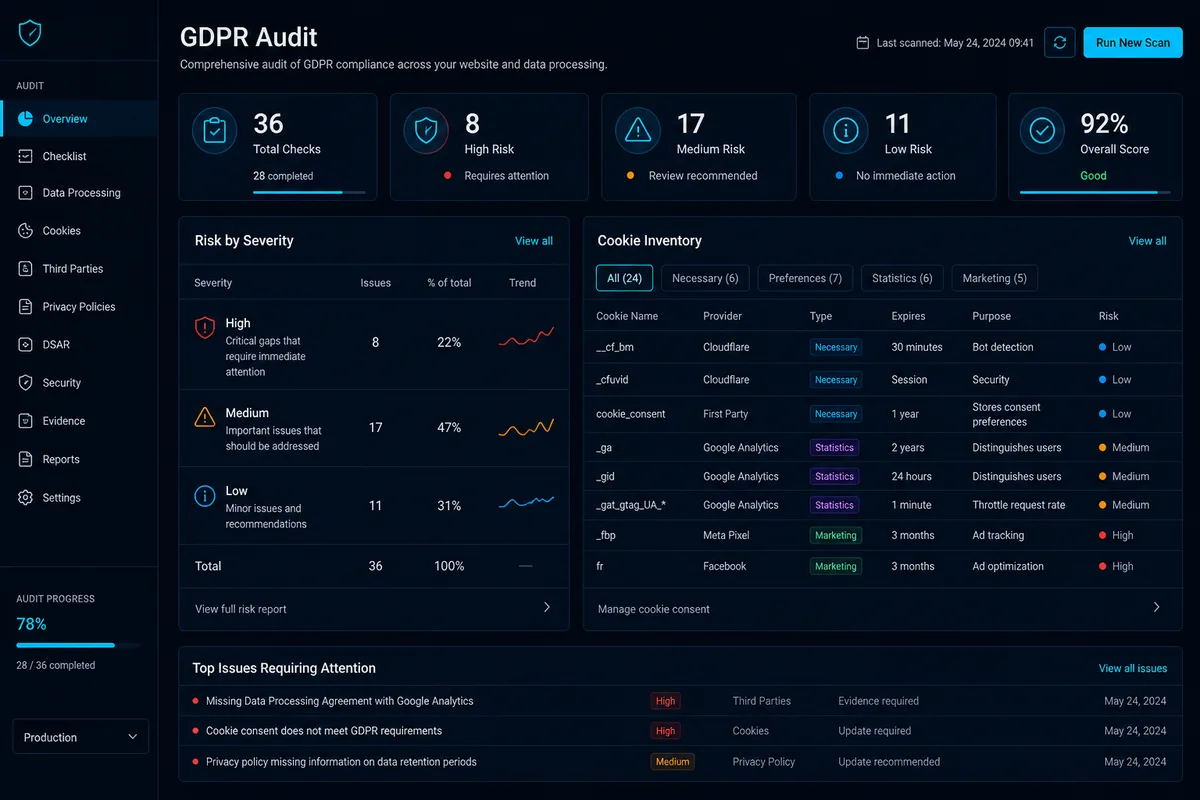
Task: Open Cookie consent GDPR requirements issue
Action: (324, 731)
